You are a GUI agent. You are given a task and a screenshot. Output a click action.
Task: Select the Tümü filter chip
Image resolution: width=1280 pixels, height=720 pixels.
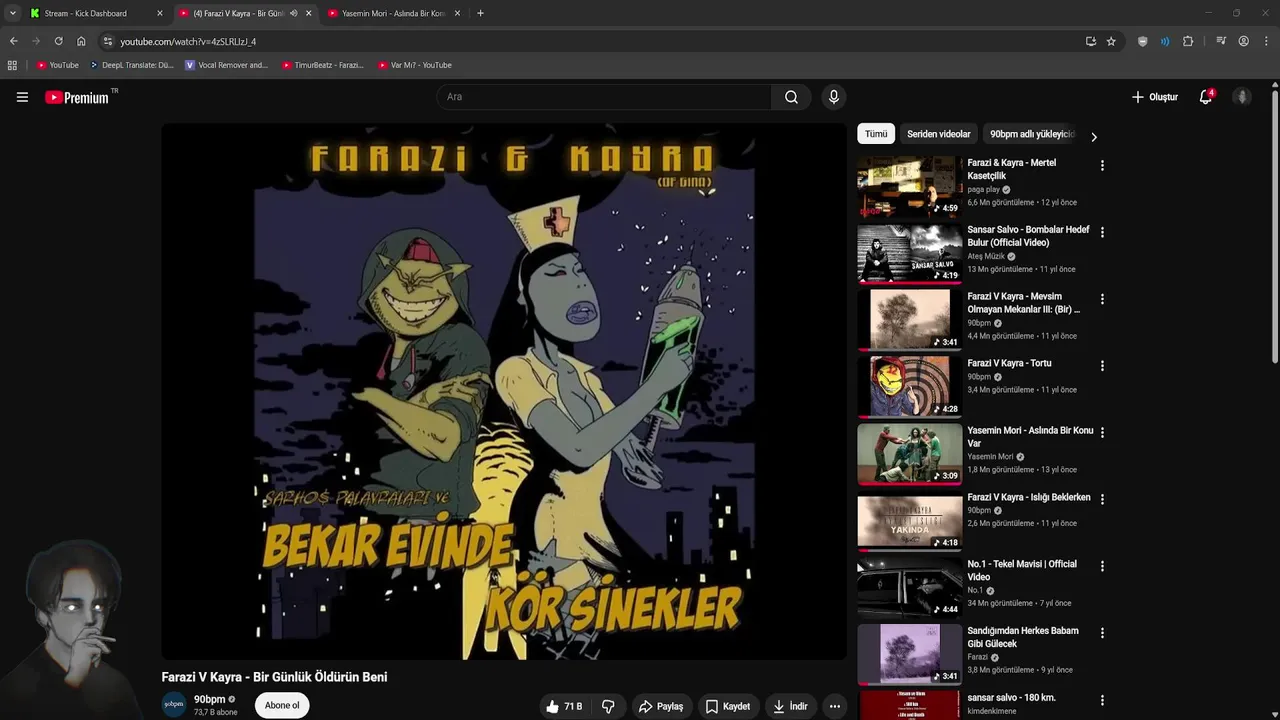tap(876, 134)
